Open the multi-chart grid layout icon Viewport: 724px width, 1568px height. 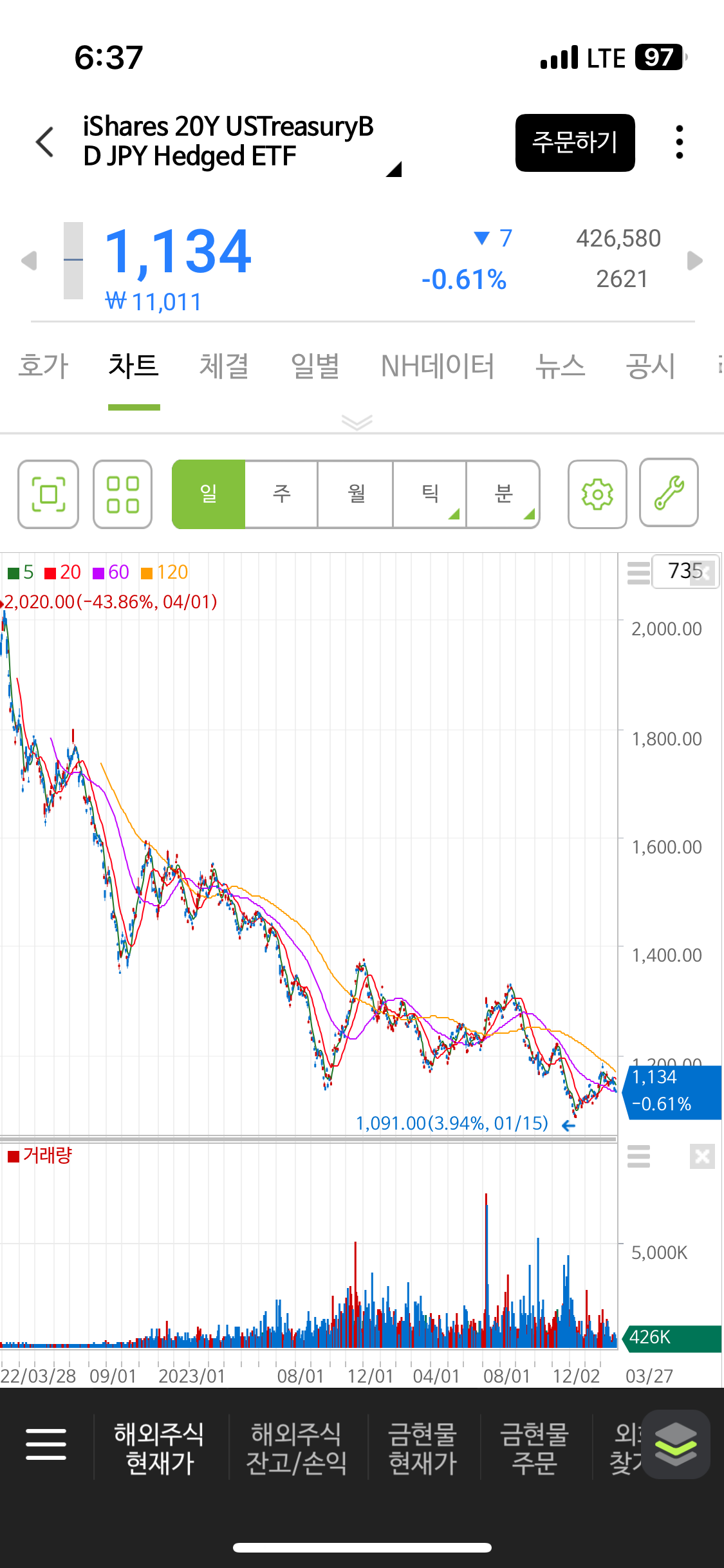pos(122,494)
